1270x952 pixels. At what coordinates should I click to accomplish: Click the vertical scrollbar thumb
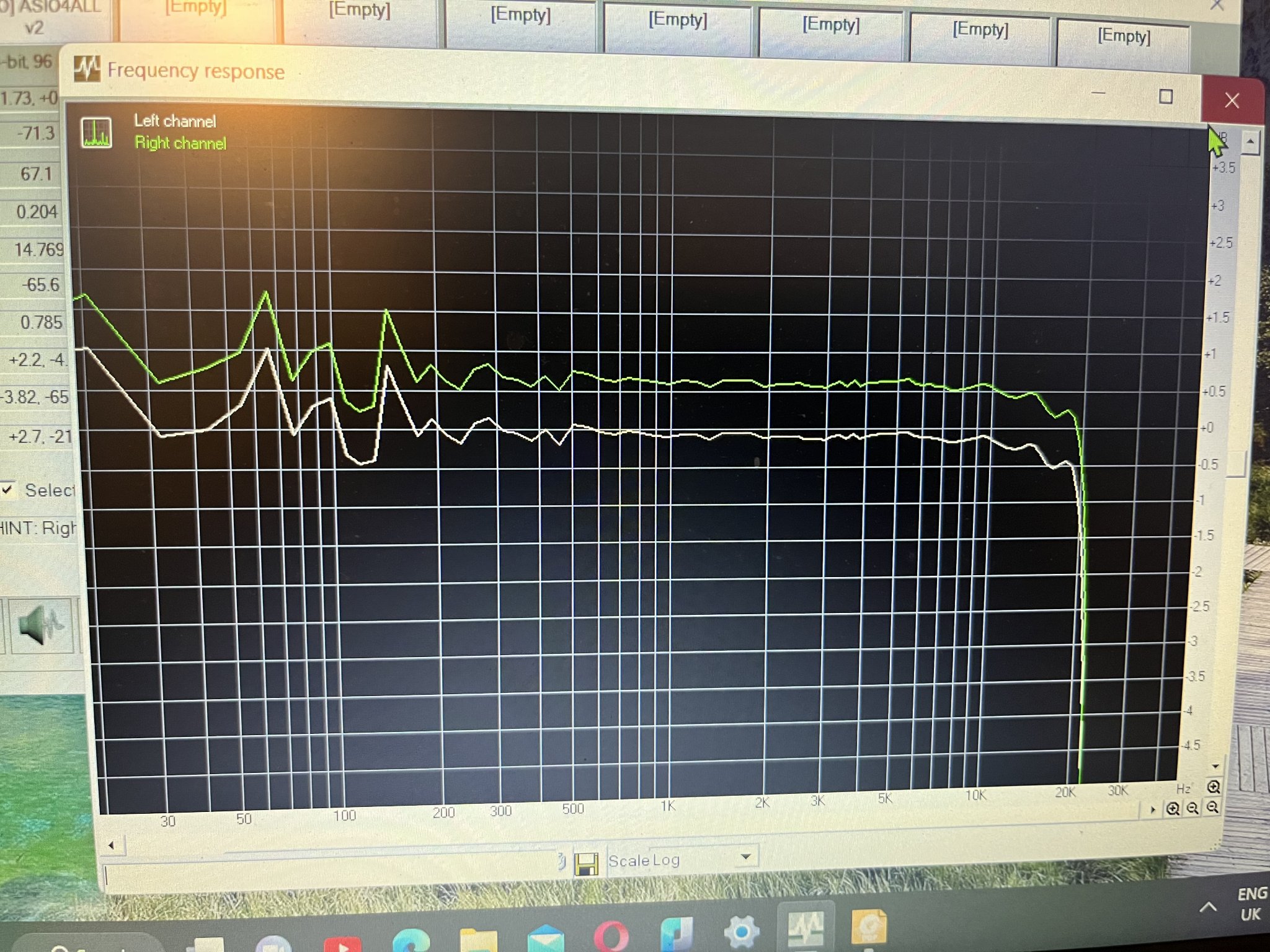(x=1237, y=464)
